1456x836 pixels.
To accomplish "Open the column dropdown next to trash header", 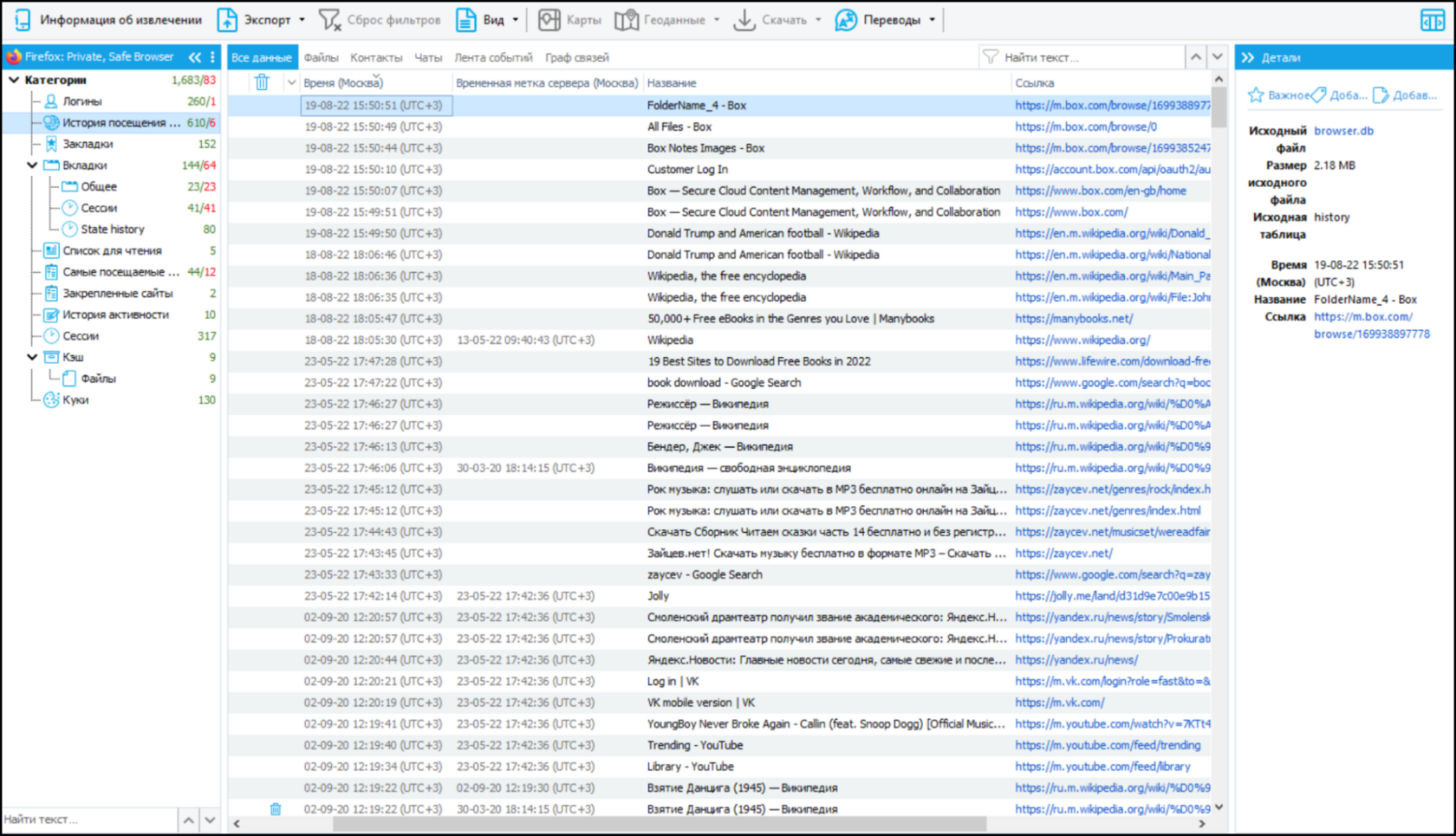I will (x=291, y=83).
